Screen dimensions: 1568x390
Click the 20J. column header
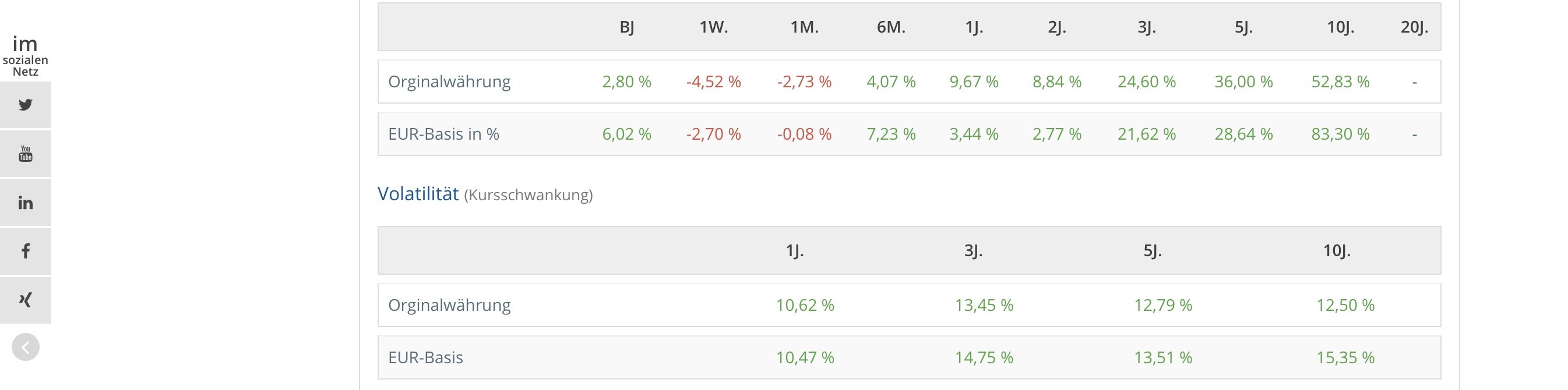click(1414, 27)
